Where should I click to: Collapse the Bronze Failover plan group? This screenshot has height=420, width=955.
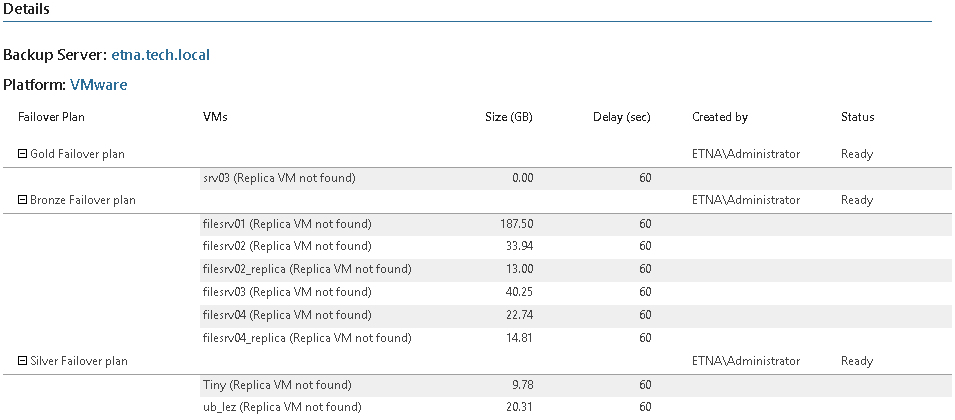tap(23, 200)
